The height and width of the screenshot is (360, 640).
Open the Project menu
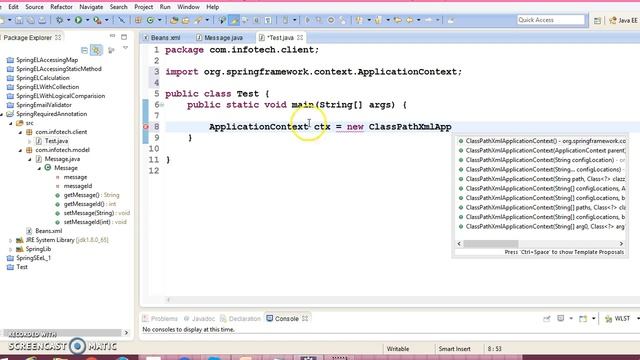tap(144, 7)
